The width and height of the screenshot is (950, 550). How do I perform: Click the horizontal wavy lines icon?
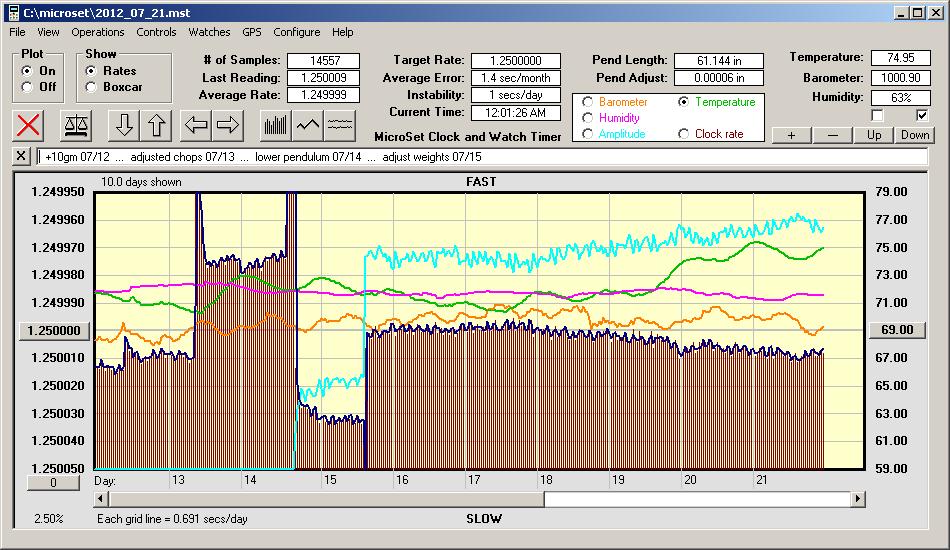(x=340, y=125)
